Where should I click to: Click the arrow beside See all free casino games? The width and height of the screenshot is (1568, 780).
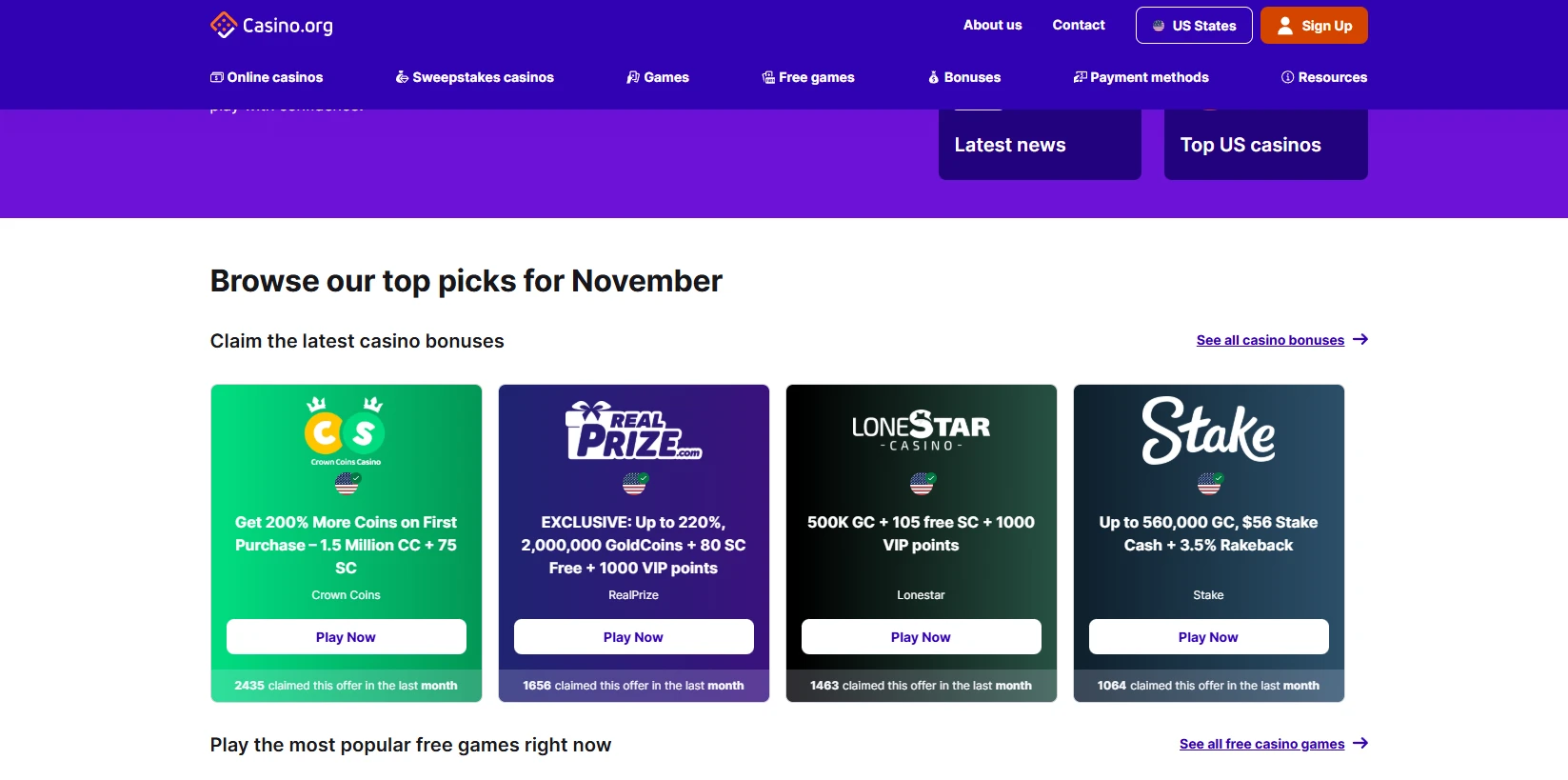pyautogui.click(x=1360, y=744)
